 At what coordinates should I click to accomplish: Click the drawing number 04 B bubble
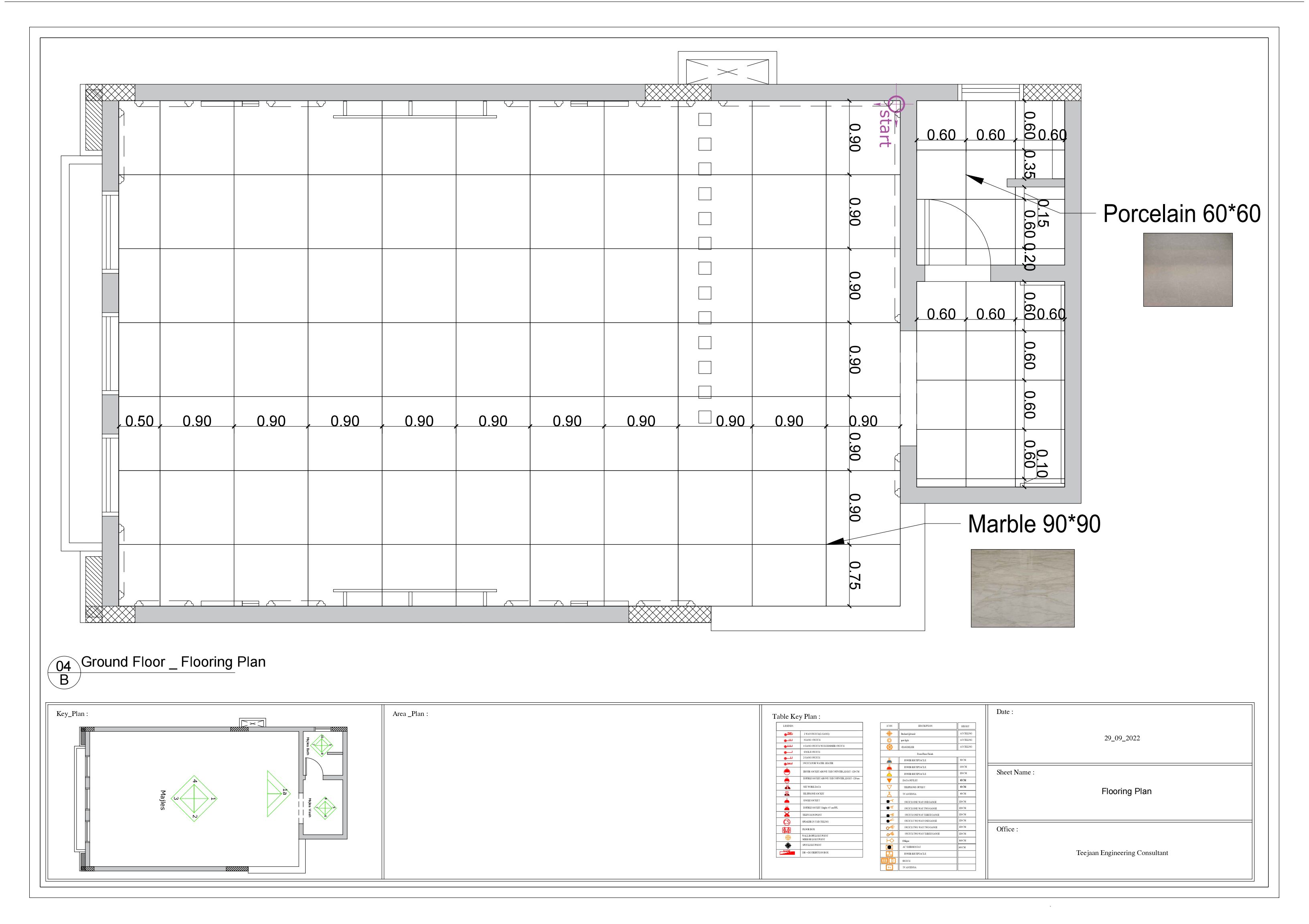coord(64,673)
